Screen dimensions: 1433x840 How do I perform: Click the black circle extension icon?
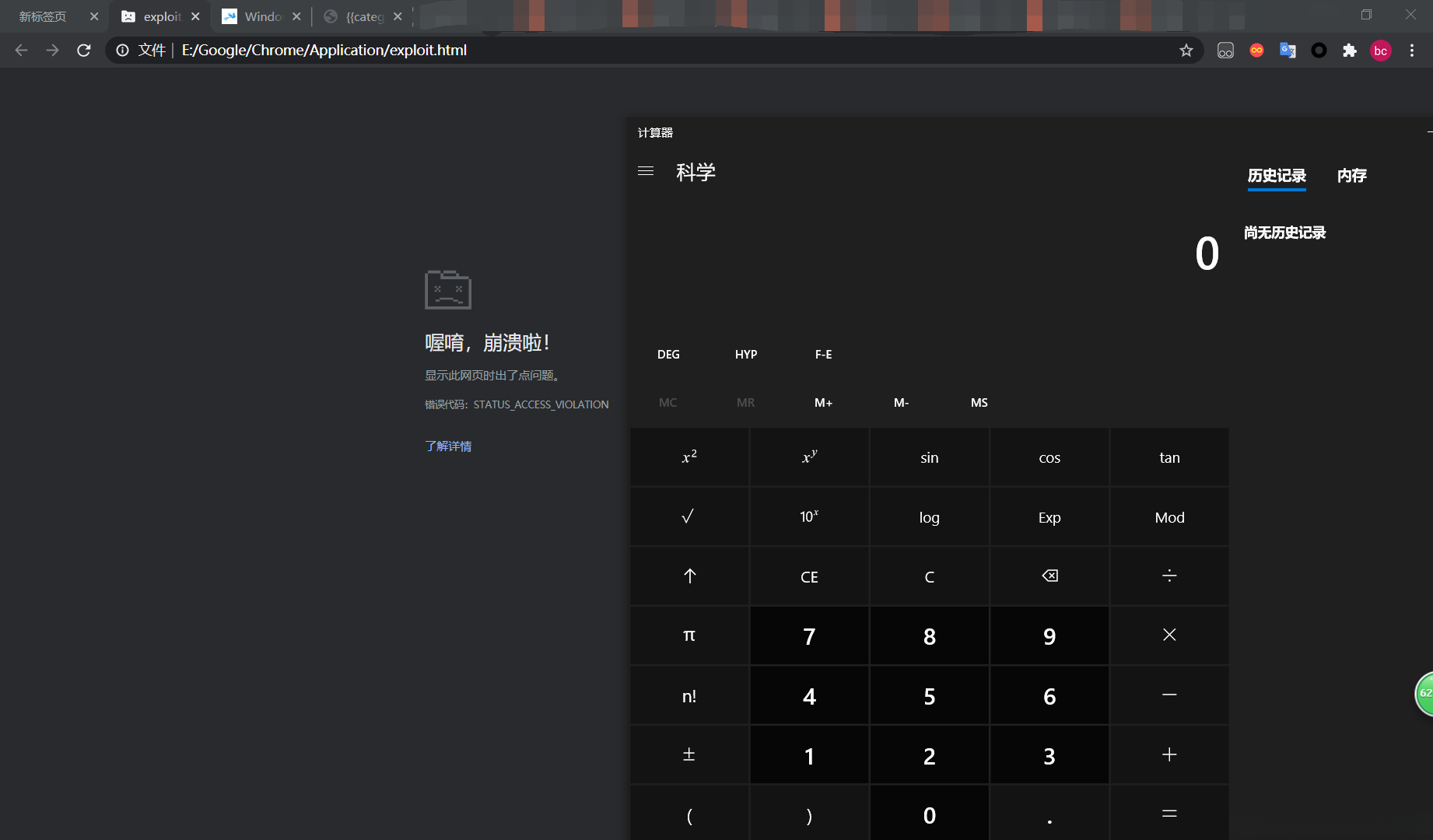click(1319, 51)
